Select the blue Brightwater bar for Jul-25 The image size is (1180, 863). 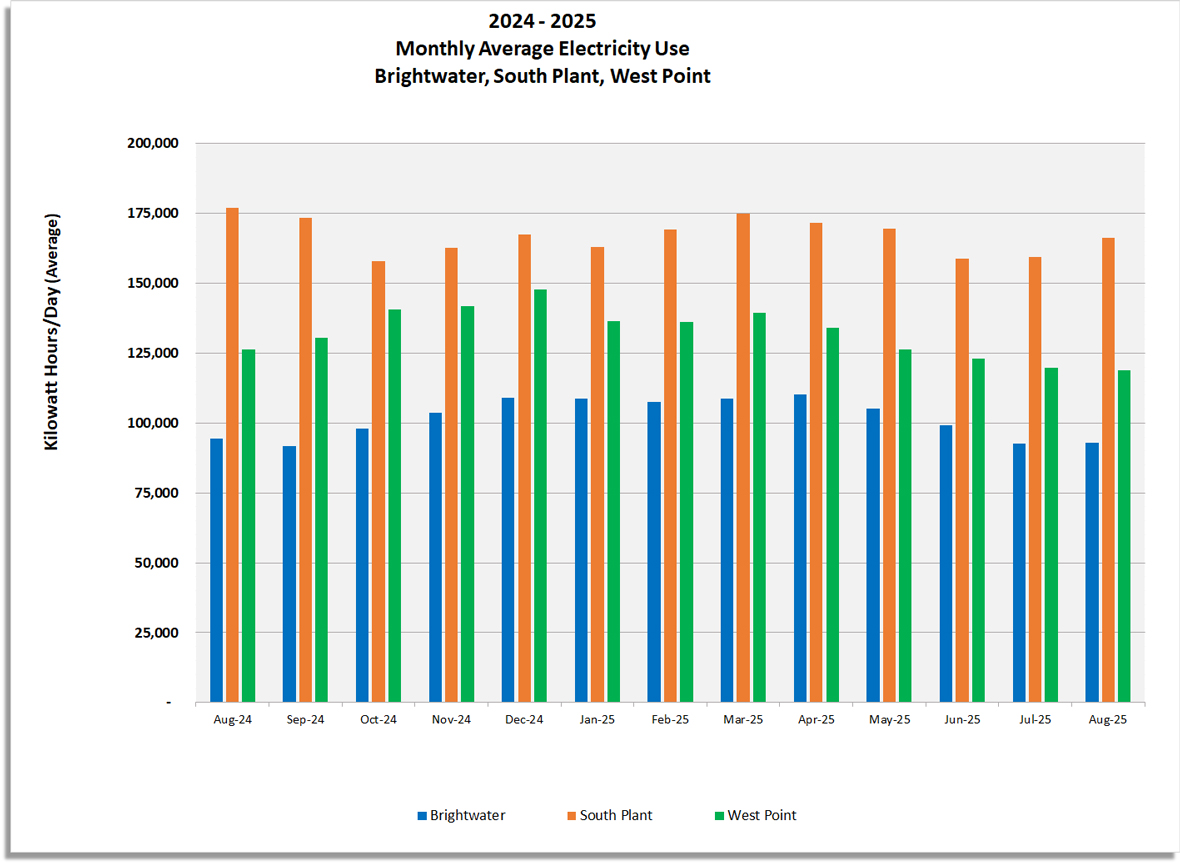[1019, 573]
